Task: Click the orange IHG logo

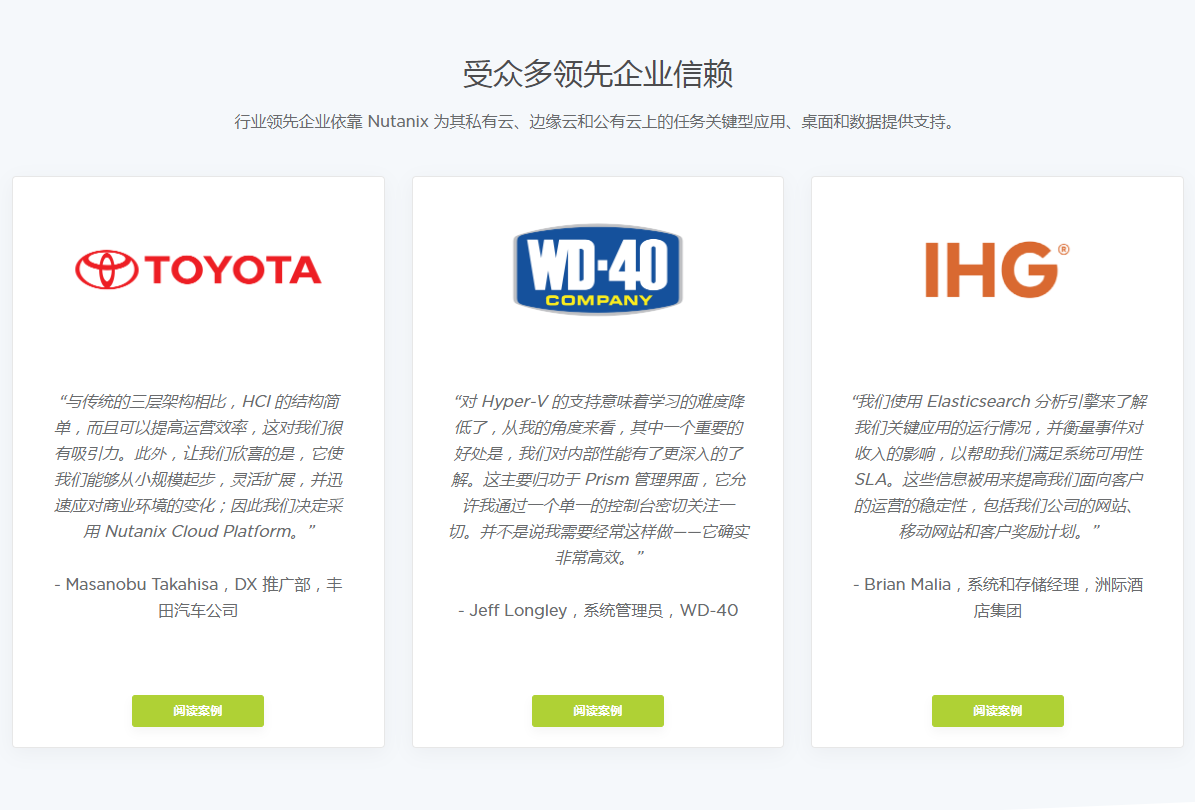Action: (990, 270)
